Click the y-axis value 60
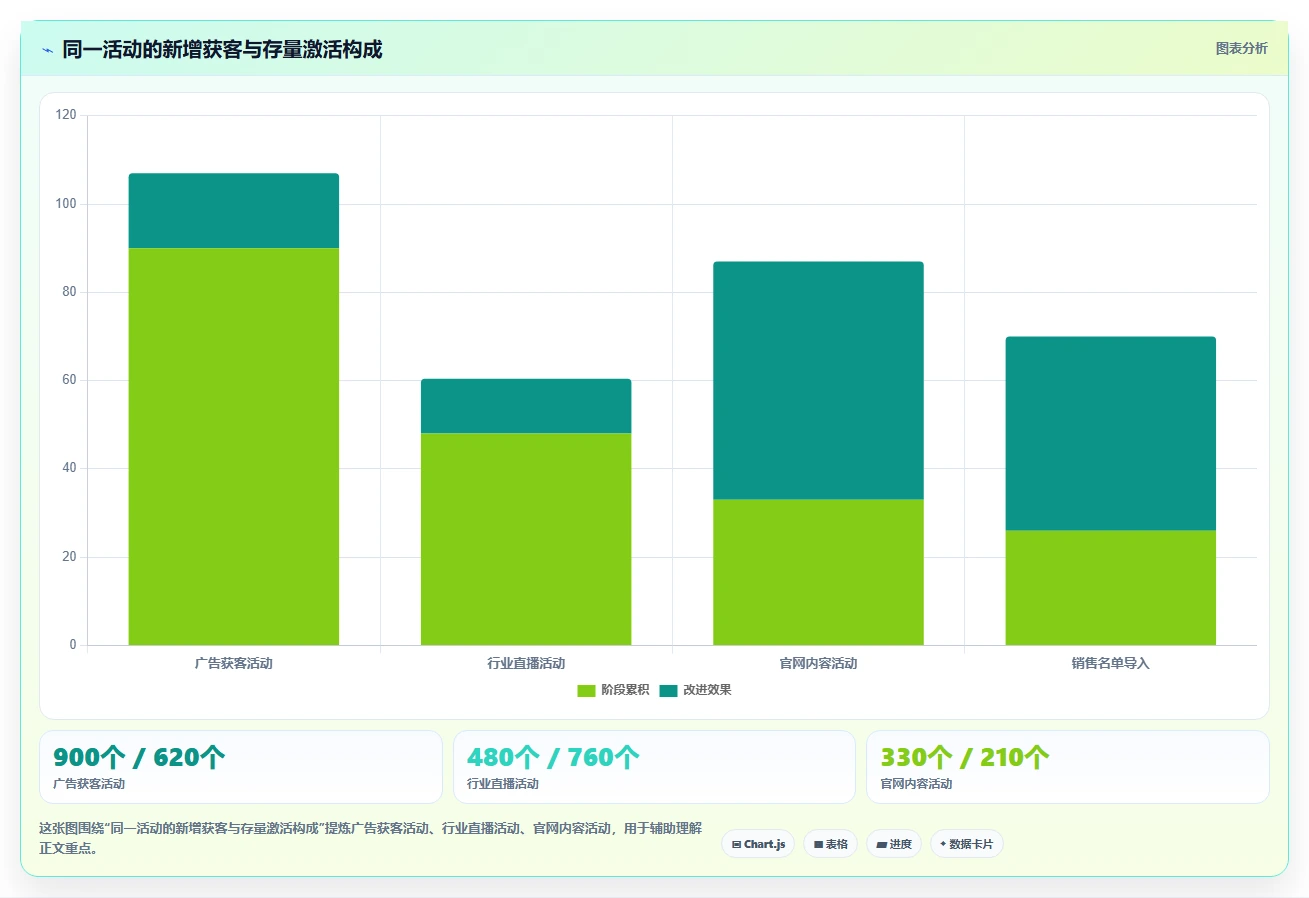 coord(69,380)
